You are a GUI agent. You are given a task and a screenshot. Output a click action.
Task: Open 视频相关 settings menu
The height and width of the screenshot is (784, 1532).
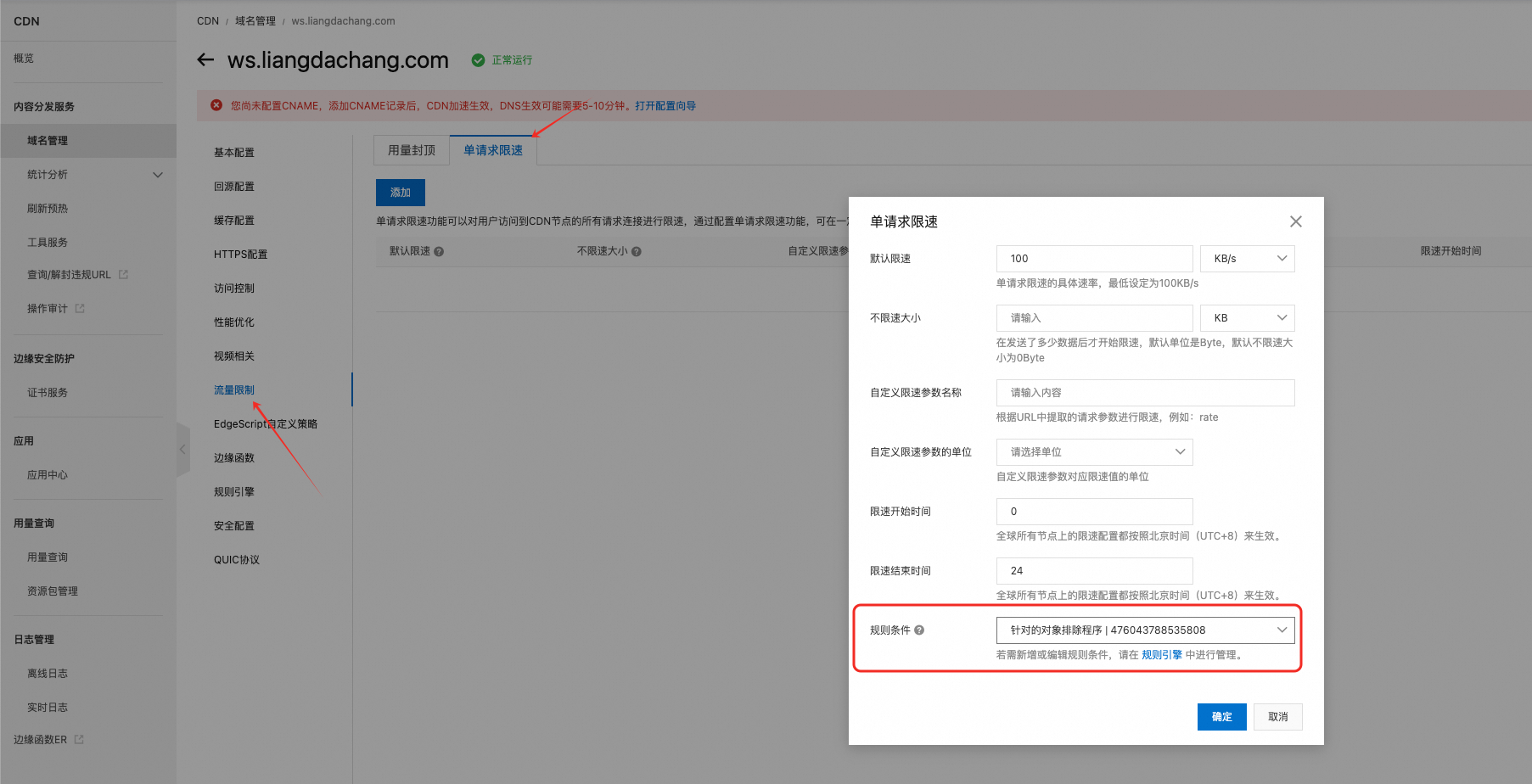(x=234, y=356)
